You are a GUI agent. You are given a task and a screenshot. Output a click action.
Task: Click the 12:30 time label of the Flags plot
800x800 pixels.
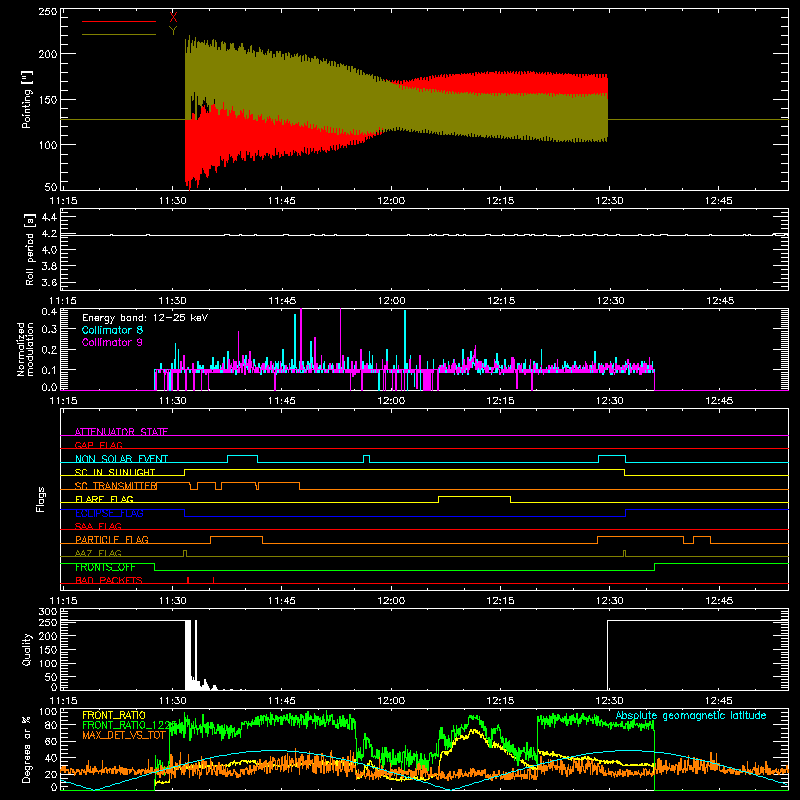tap(610, 601)
